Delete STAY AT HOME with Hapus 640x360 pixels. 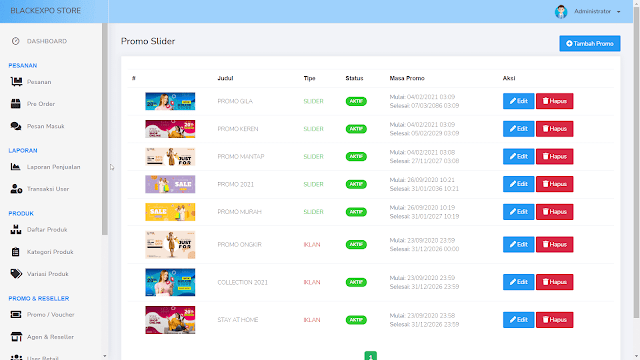[x=554, y=320]
